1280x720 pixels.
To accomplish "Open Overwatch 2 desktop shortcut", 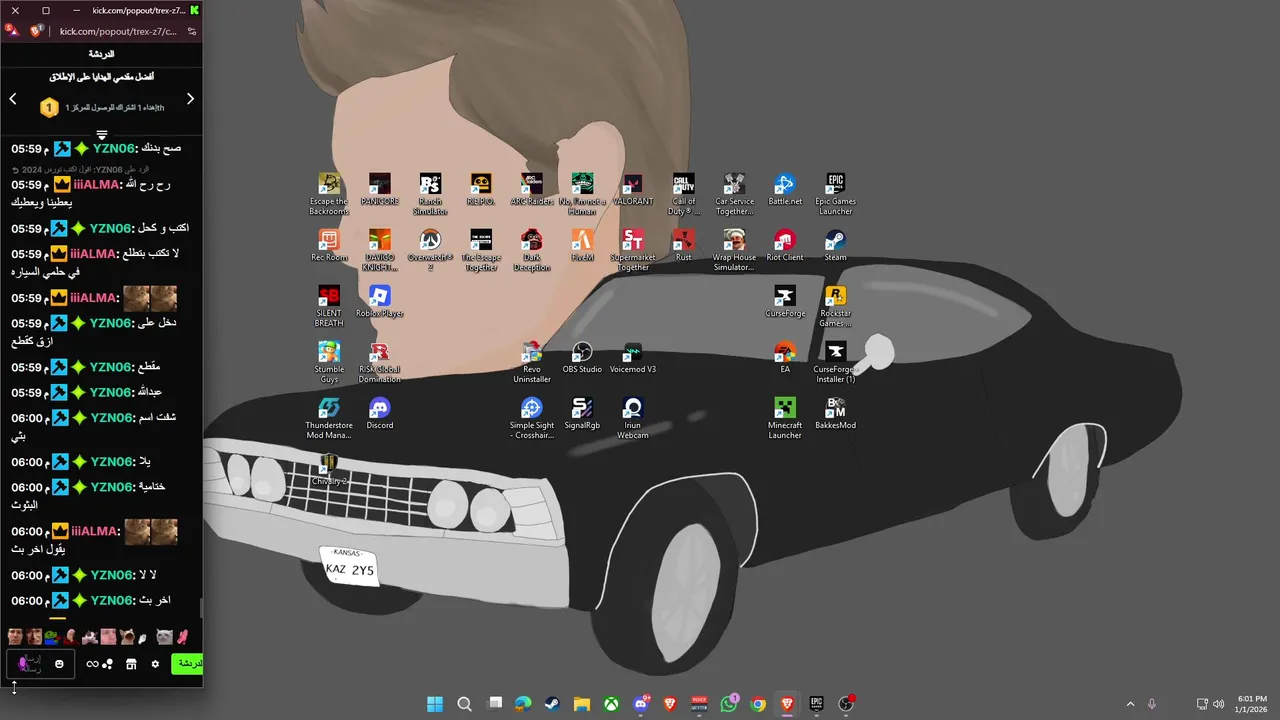I will (430, 250).
